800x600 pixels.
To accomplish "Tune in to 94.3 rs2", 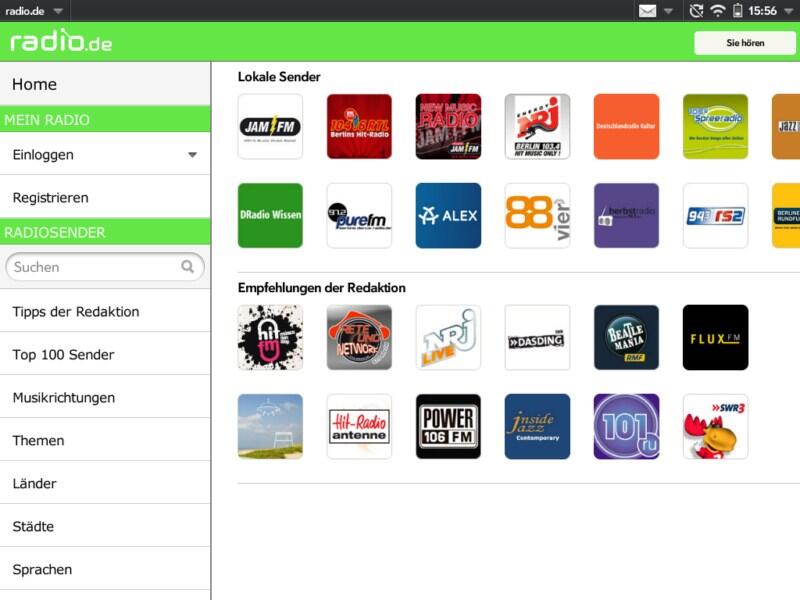I will coord(715,215).
